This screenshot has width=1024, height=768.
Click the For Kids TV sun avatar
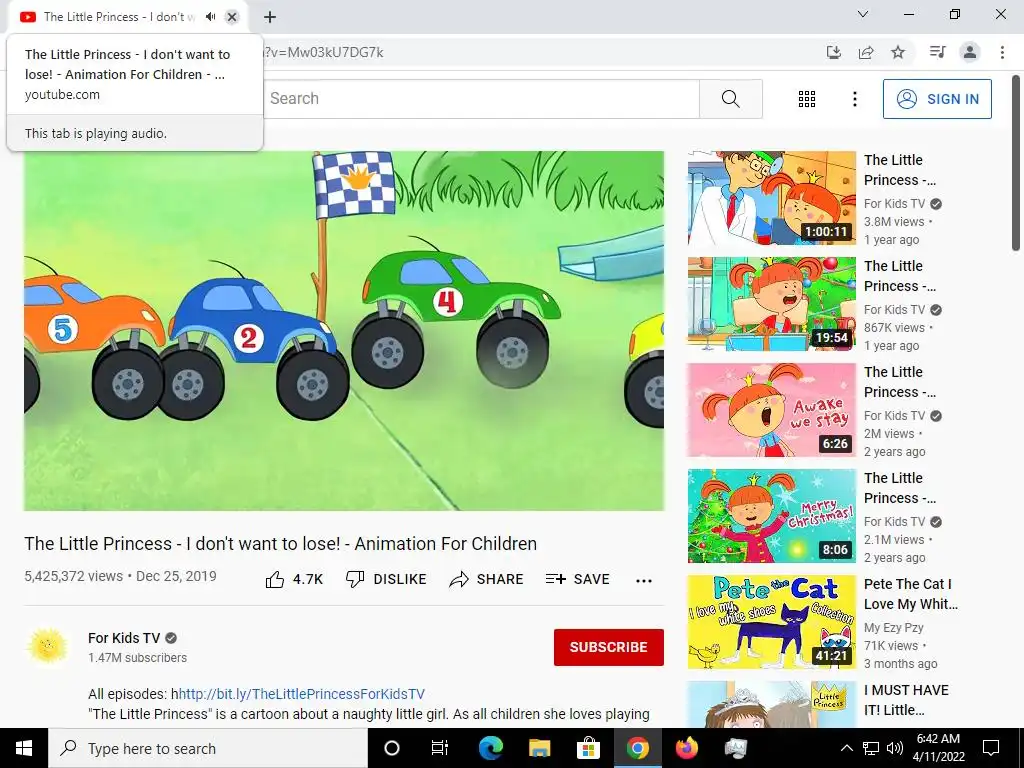point(47,647)
